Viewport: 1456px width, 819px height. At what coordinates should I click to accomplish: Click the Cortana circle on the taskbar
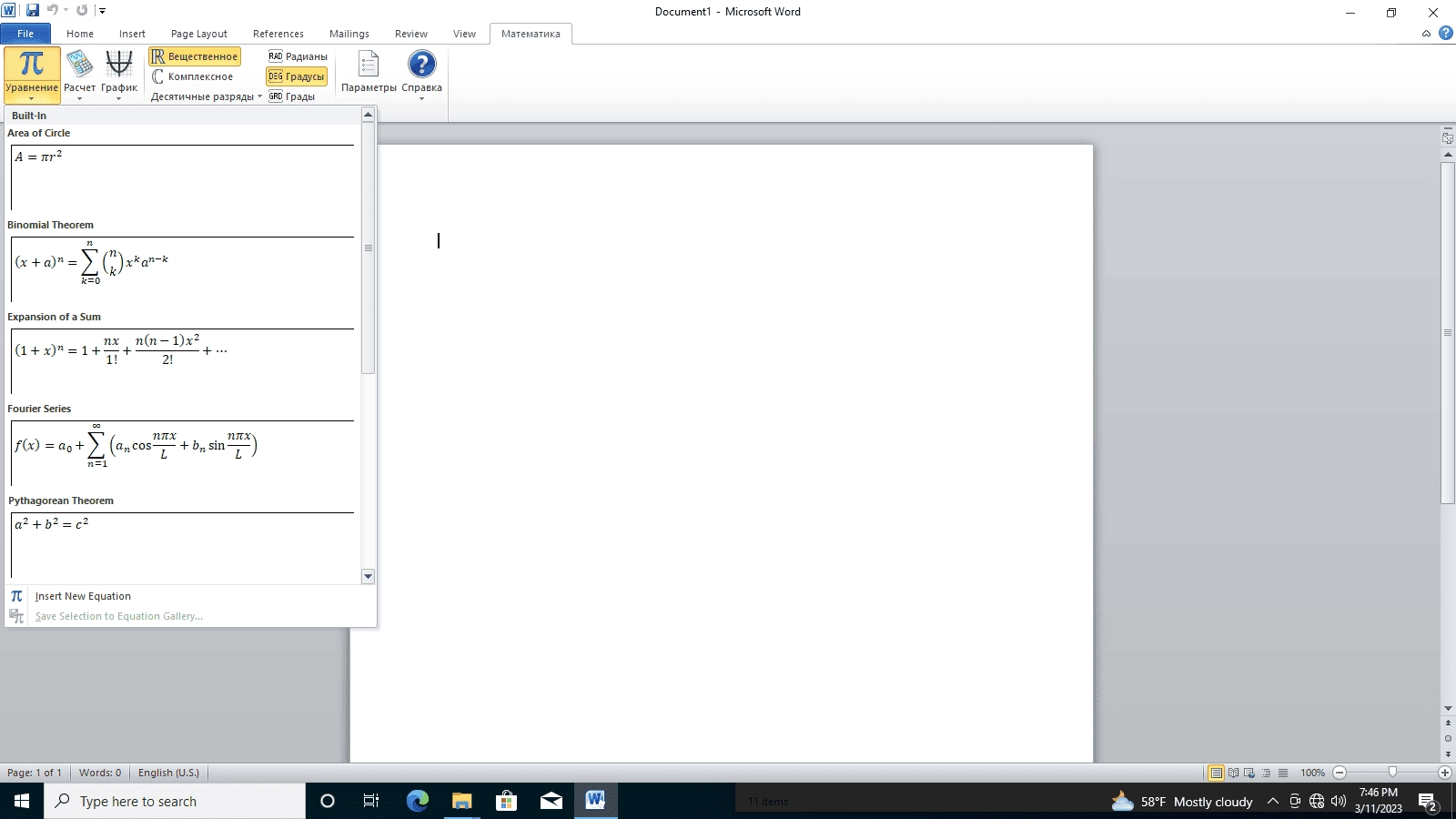pos(328,801)
